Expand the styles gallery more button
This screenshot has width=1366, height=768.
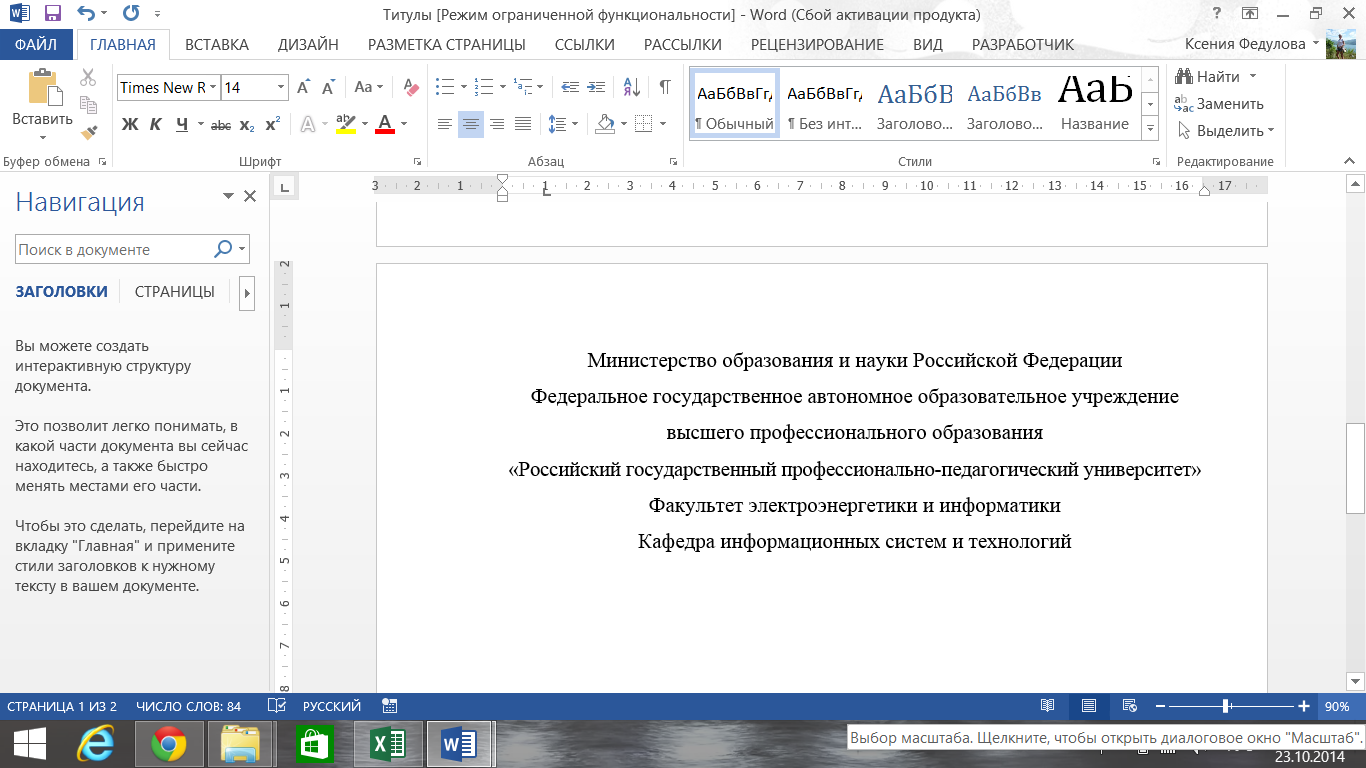click(x=1150, y=128)
